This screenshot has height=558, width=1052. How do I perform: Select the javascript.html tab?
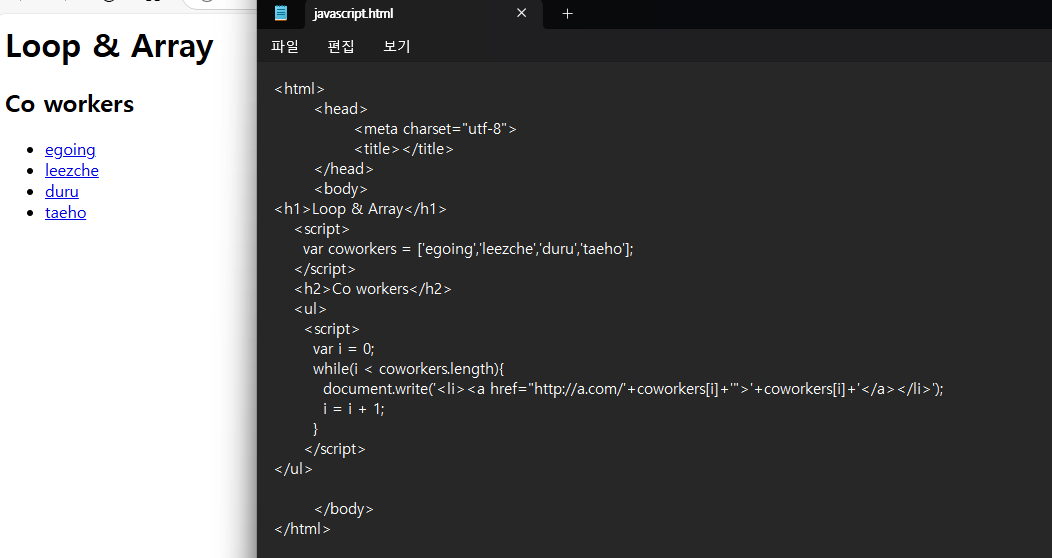coord(423,13)
